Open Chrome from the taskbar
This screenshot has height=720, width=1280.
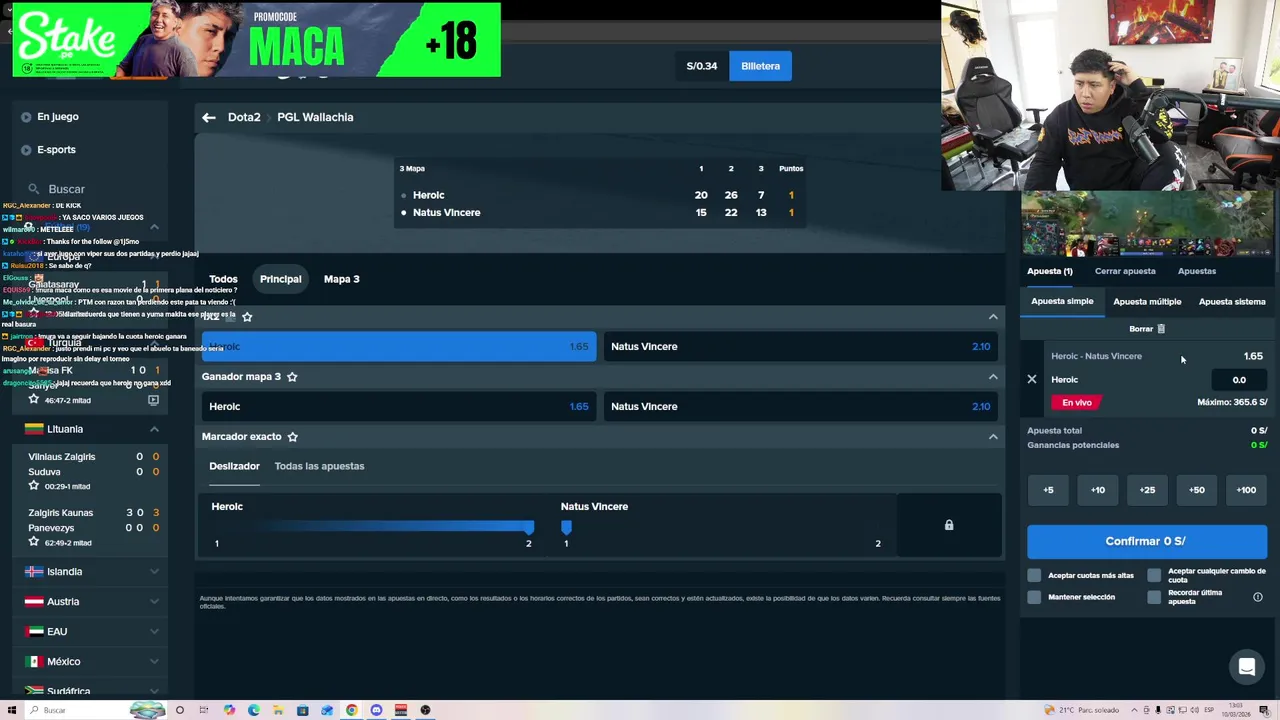point(352,710)
